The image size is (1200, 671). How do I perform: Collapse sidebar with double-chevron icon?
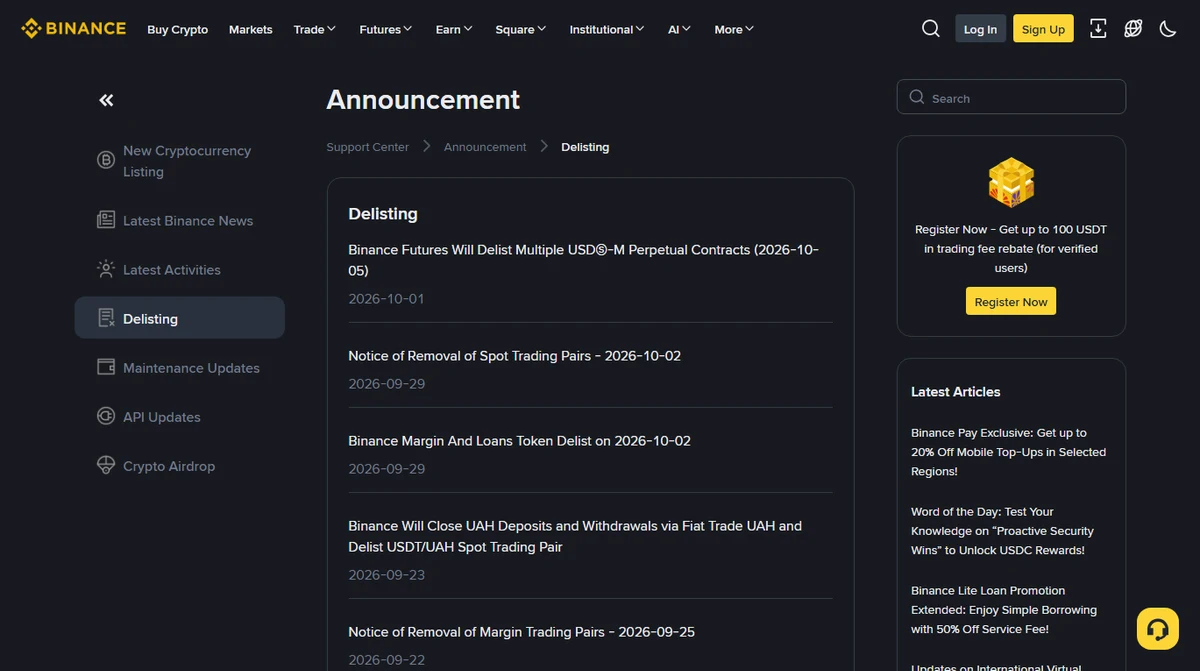coord(106,100)
